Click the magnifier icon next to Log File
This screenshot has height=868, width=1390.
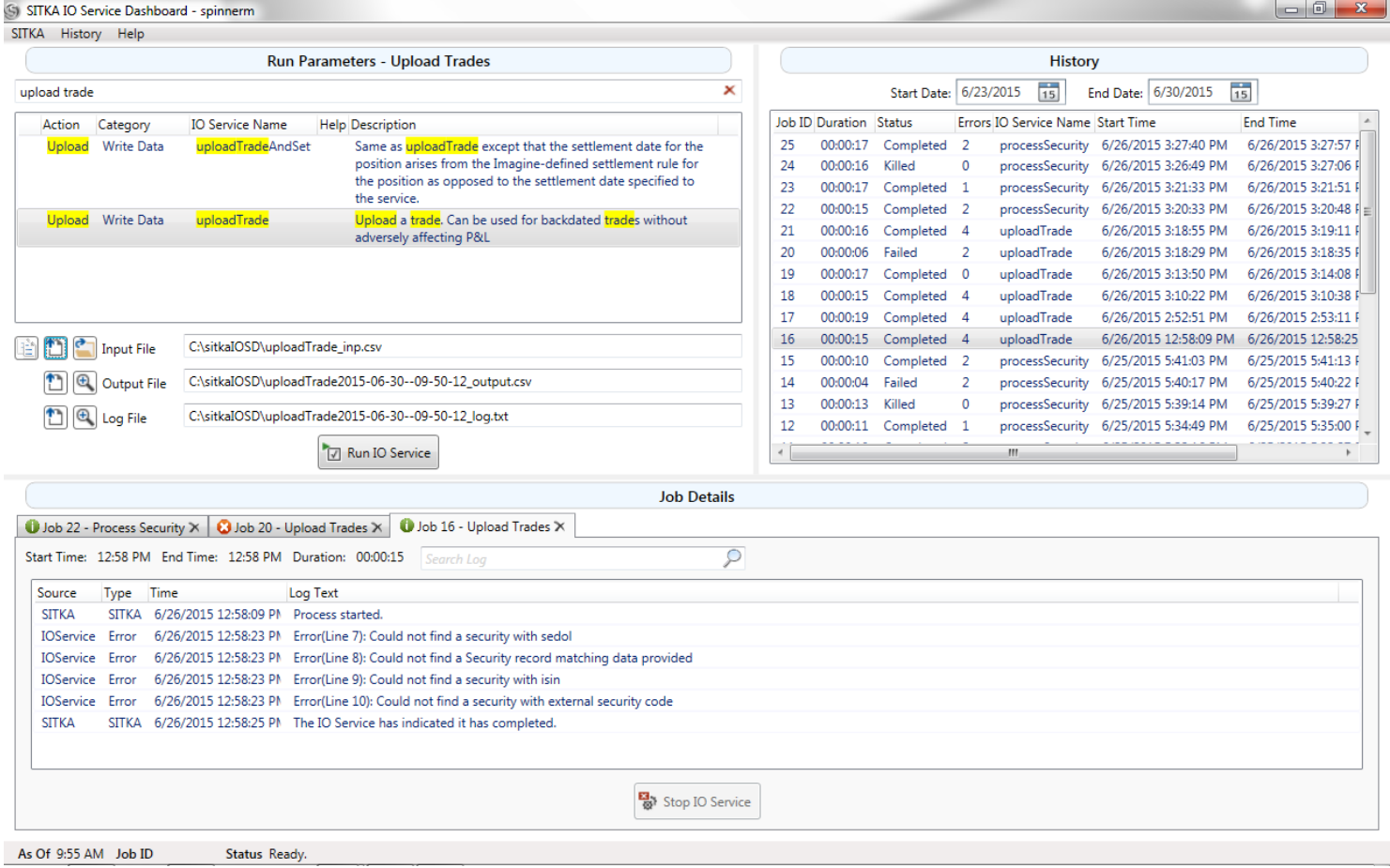[84, 418]
